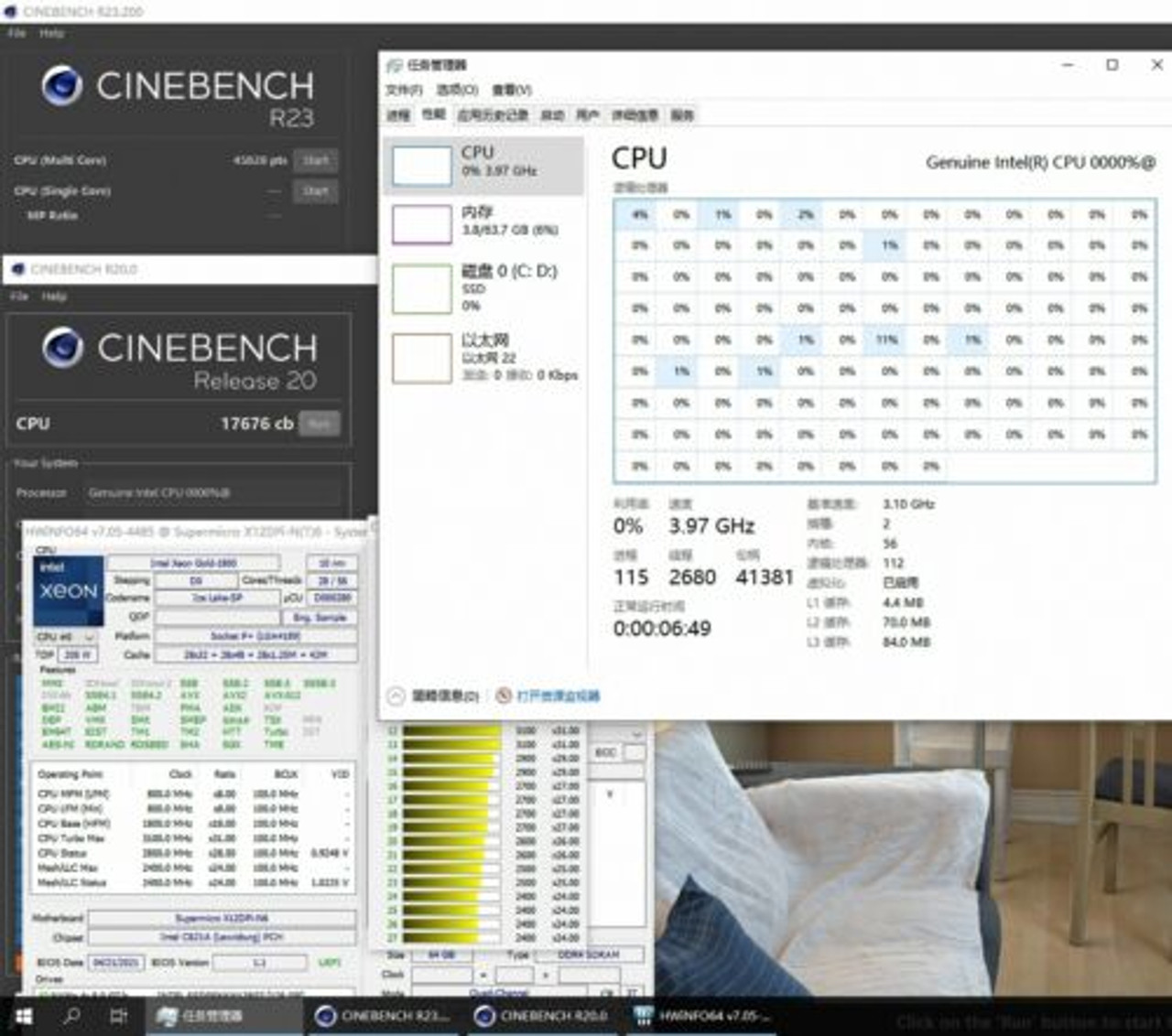Click the Task Manager title bar icon
1172x1036 pixels.
click(x=395, y=65)
